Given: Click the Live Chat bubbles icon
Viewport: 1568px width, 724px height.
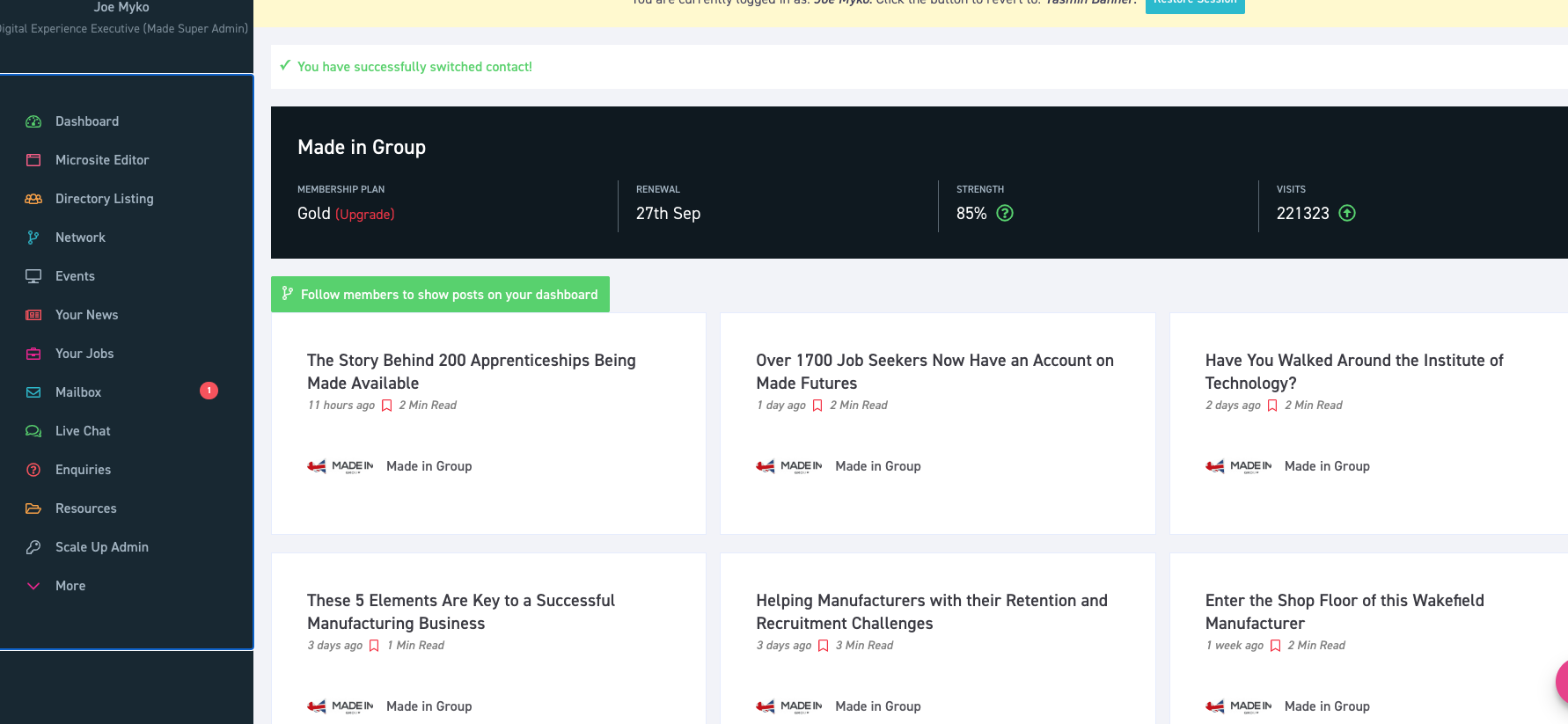Looking at the screenshot, I should click(x=33, y=431).
